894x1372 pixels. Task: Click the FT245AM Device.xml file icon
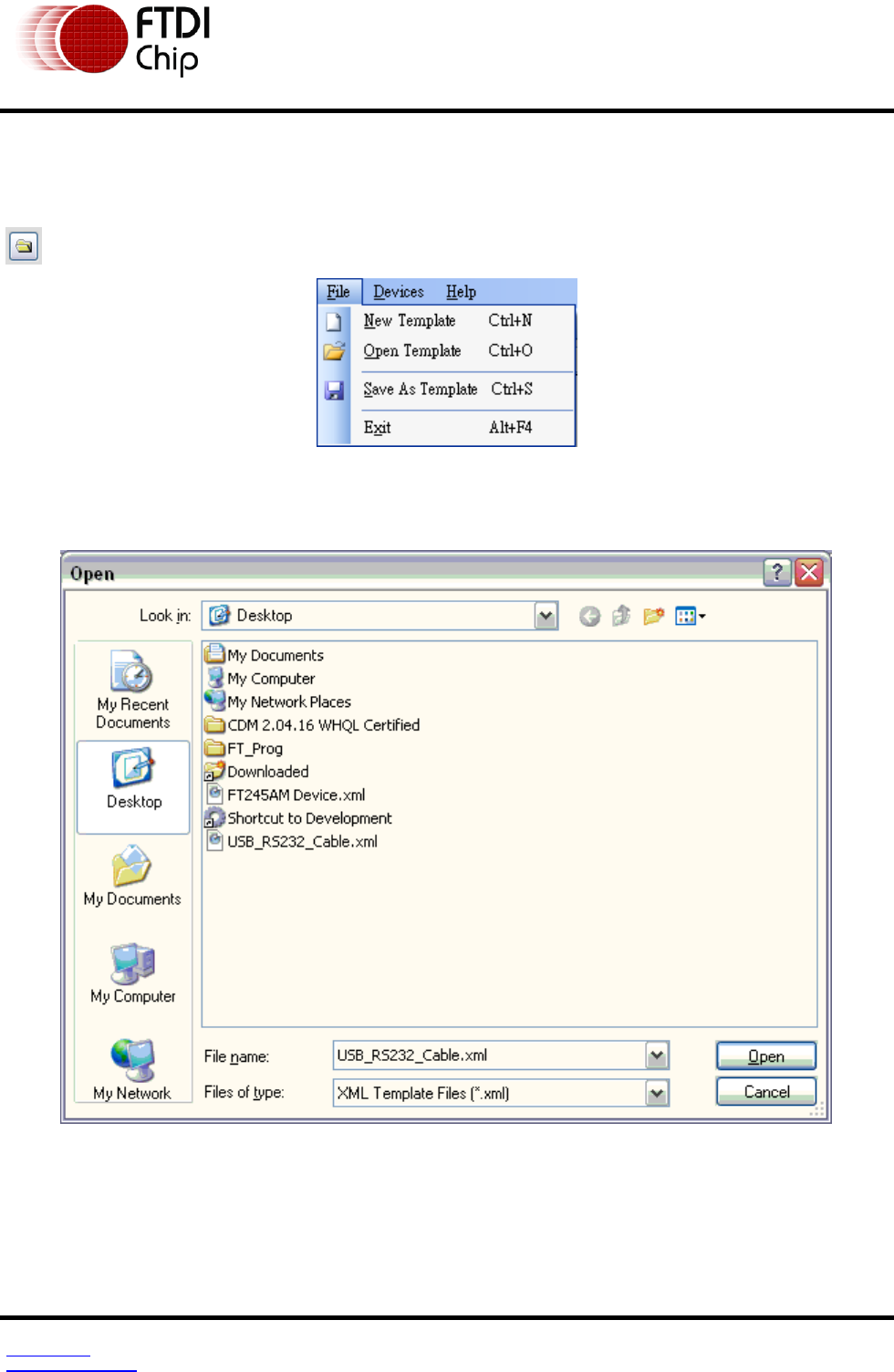[x=214, y=795]
